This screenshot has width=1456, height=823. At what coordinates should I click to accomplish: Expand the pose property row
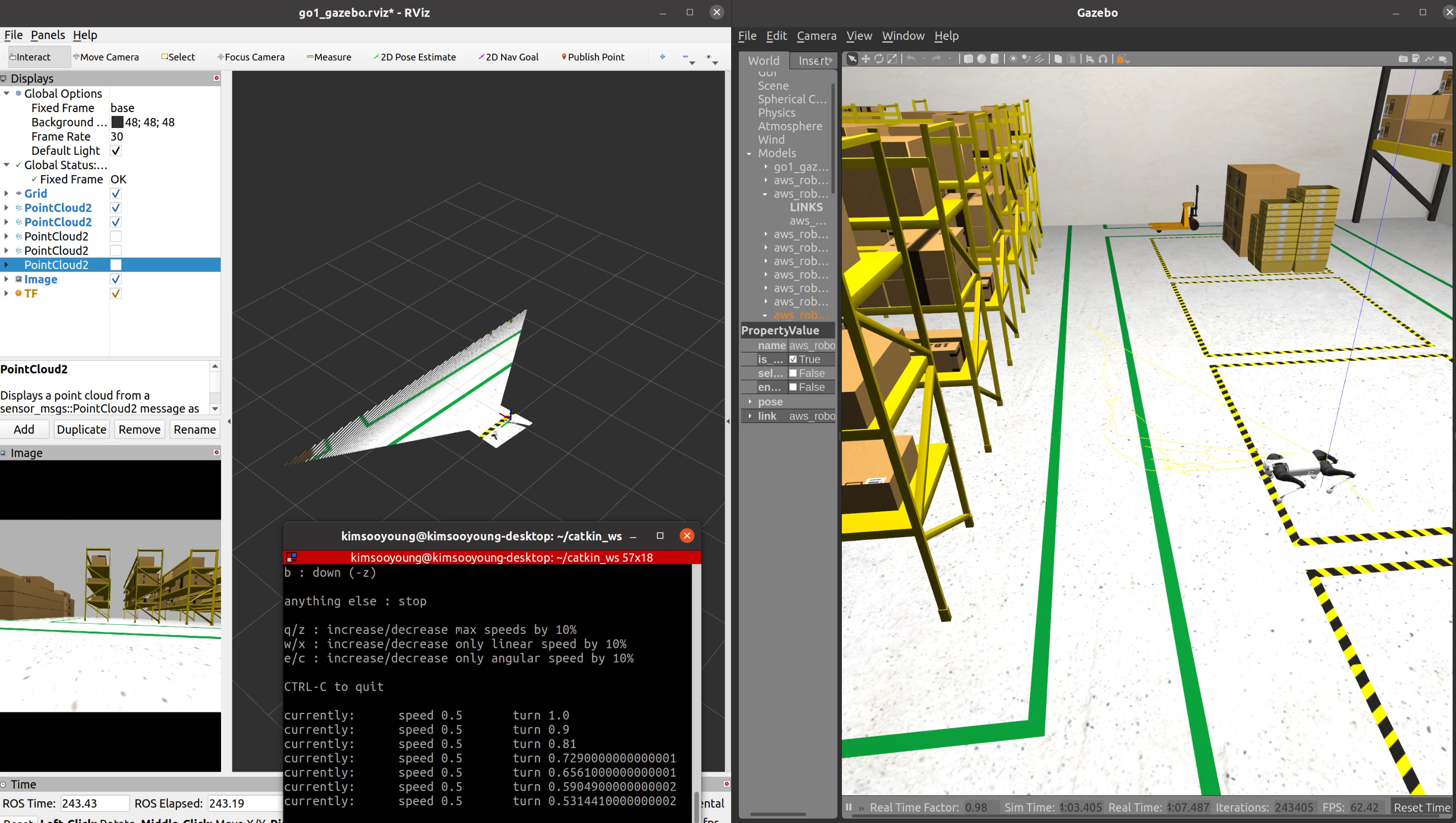click(x=750, y=402)
